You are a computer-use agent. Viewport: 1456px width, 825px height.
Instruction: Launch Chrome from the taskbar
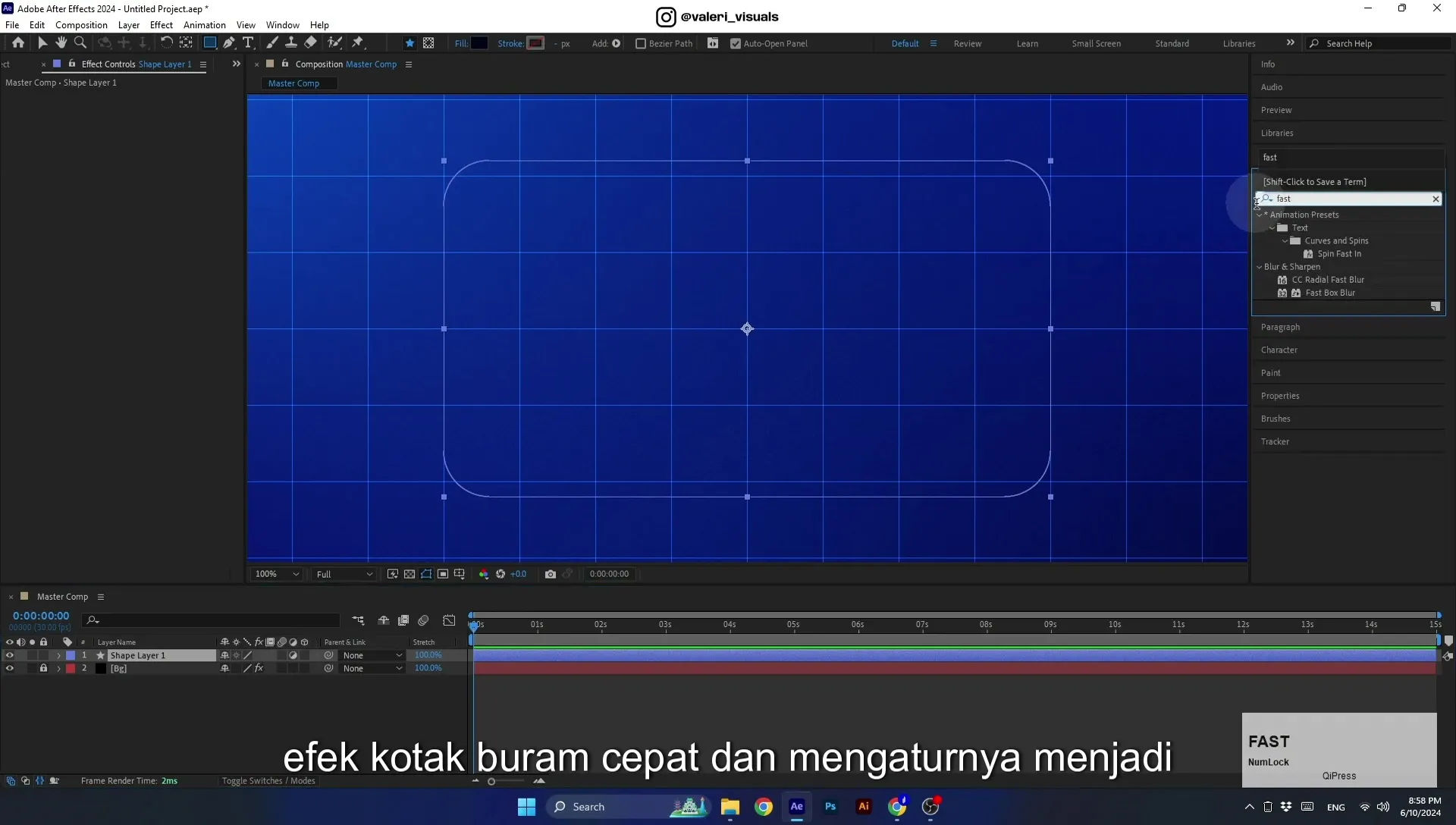(764, 807)
